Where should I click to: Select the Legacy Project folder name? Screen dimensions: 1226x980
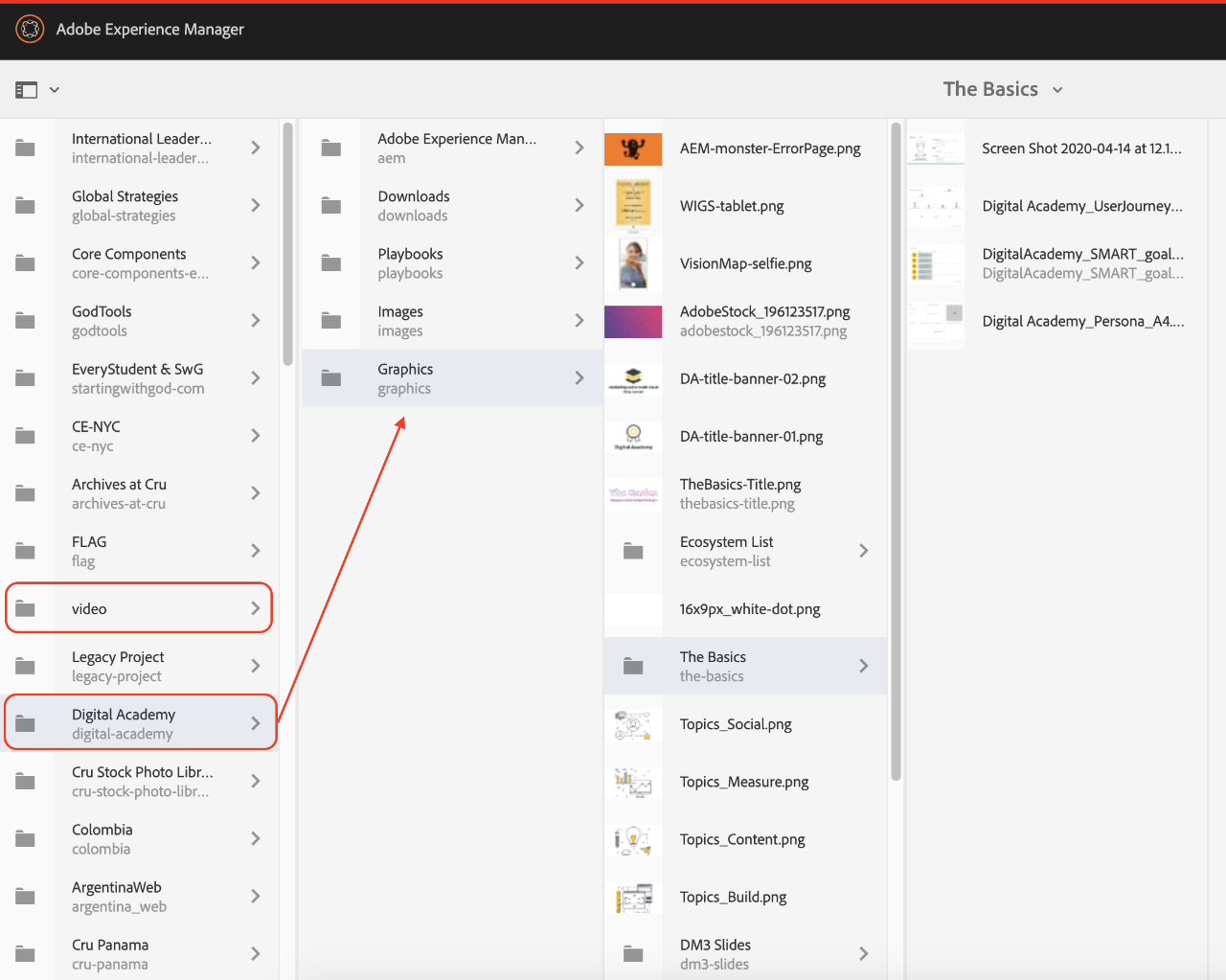click(118, 657)
